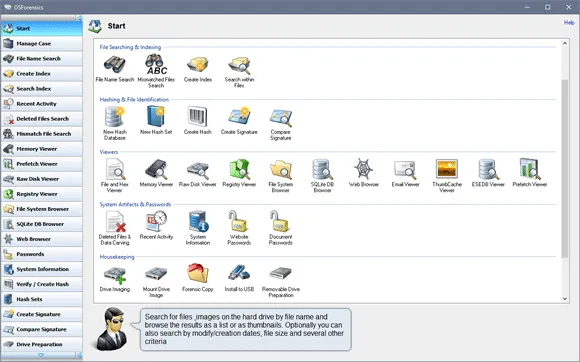Open ThumbCache Viewer icon
The image size is (580, 362).
pyautogui.click(x=446, y=169)
